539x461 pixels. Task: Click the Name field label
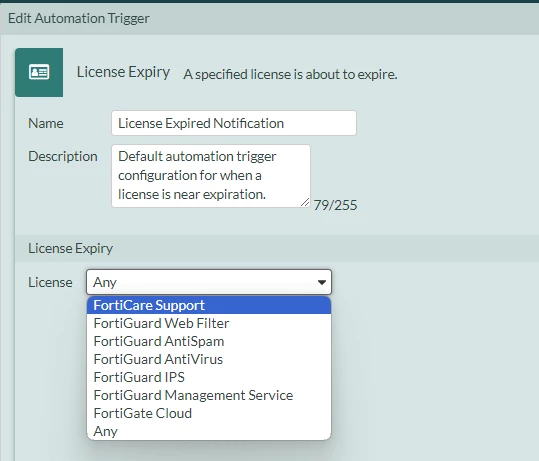click(46, 123)
